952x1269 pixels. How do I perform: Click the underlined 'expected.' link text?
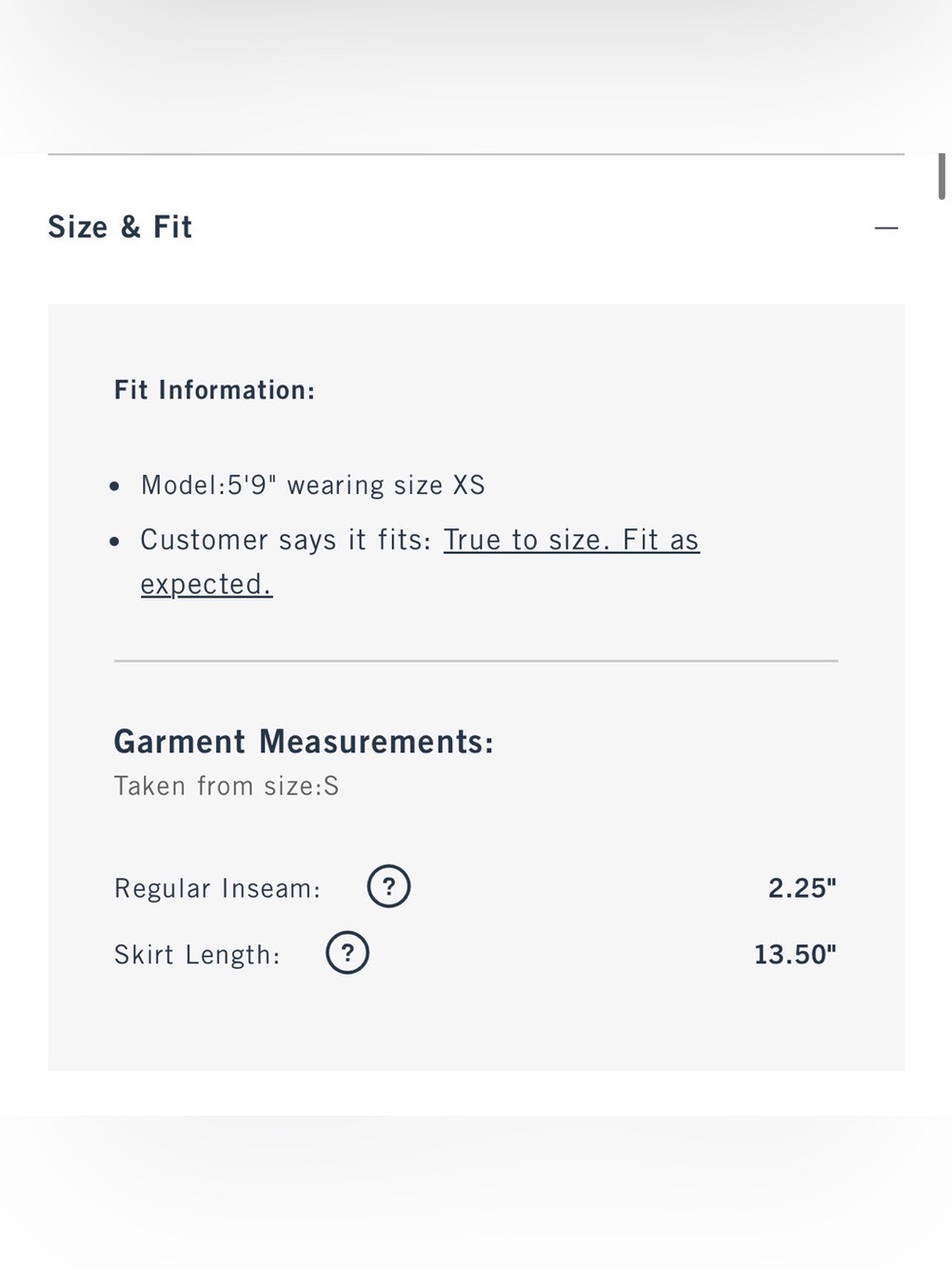coord(207,585)
